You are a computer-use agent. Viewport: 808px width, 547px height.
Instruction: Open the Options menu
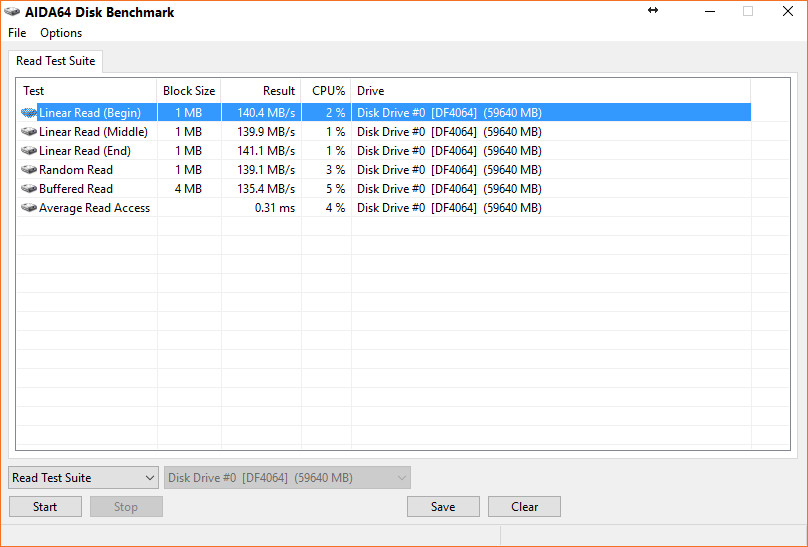[61, 33]
